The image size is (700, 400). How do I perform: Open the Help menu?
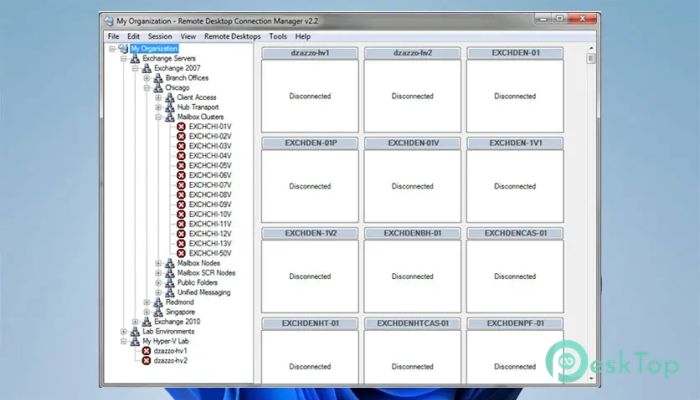pos(303,36)
